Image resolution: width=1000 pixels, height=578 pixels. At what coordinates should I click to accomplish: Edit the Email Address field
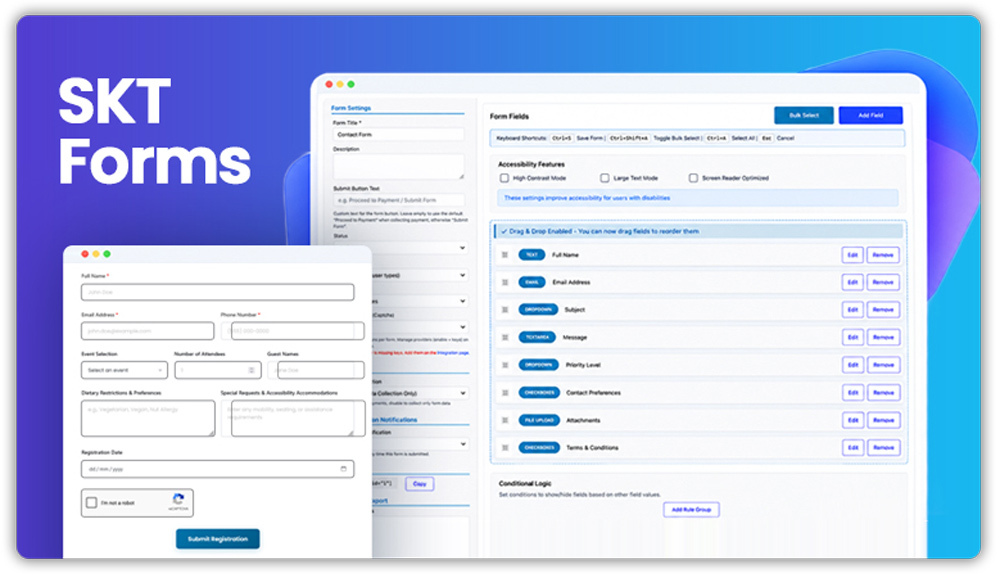point(853,283)
